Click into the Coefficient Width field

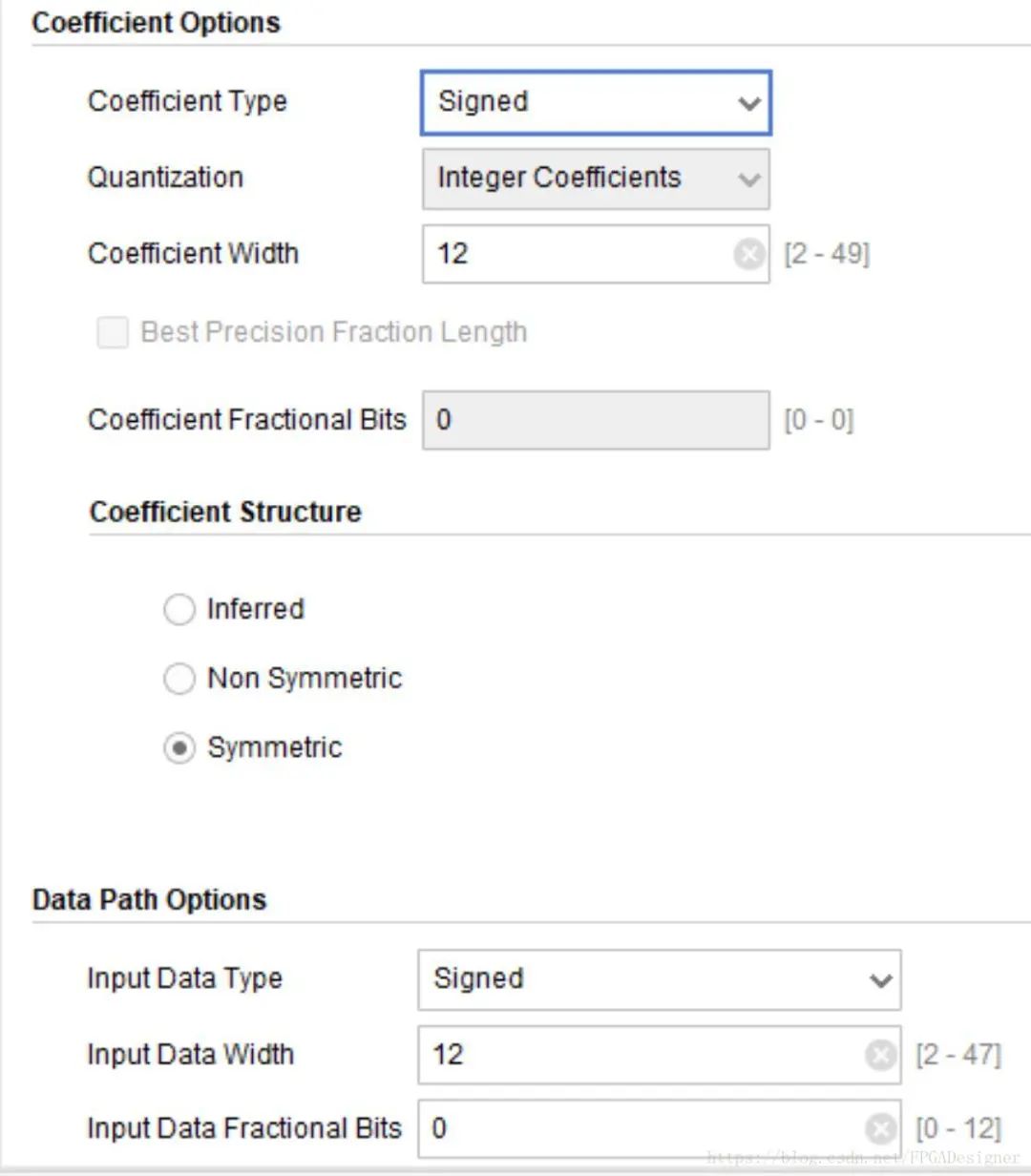pos(573,254)
